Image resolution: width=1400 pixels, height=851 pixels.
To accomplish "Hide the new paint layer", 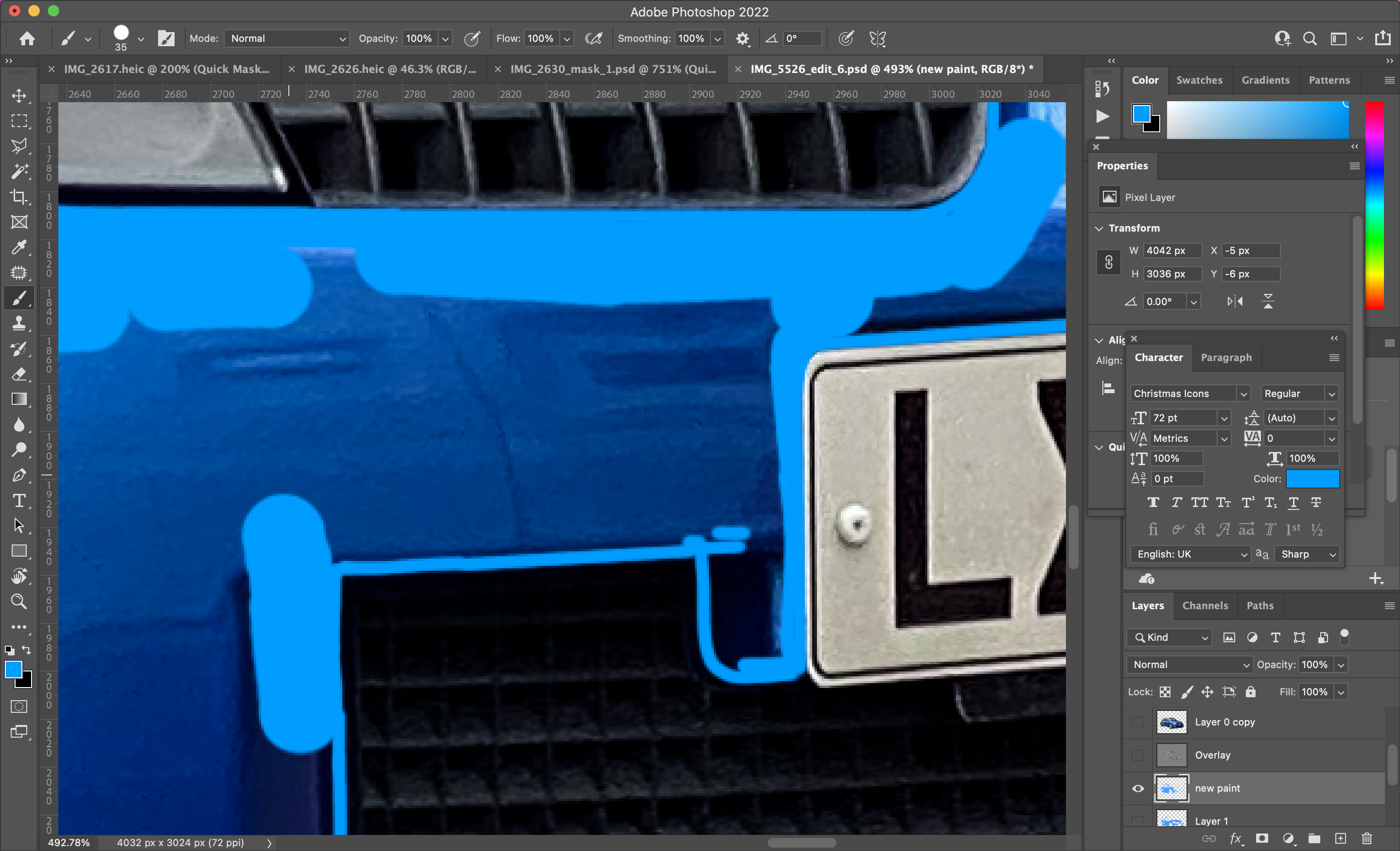I will (1137, 788).
